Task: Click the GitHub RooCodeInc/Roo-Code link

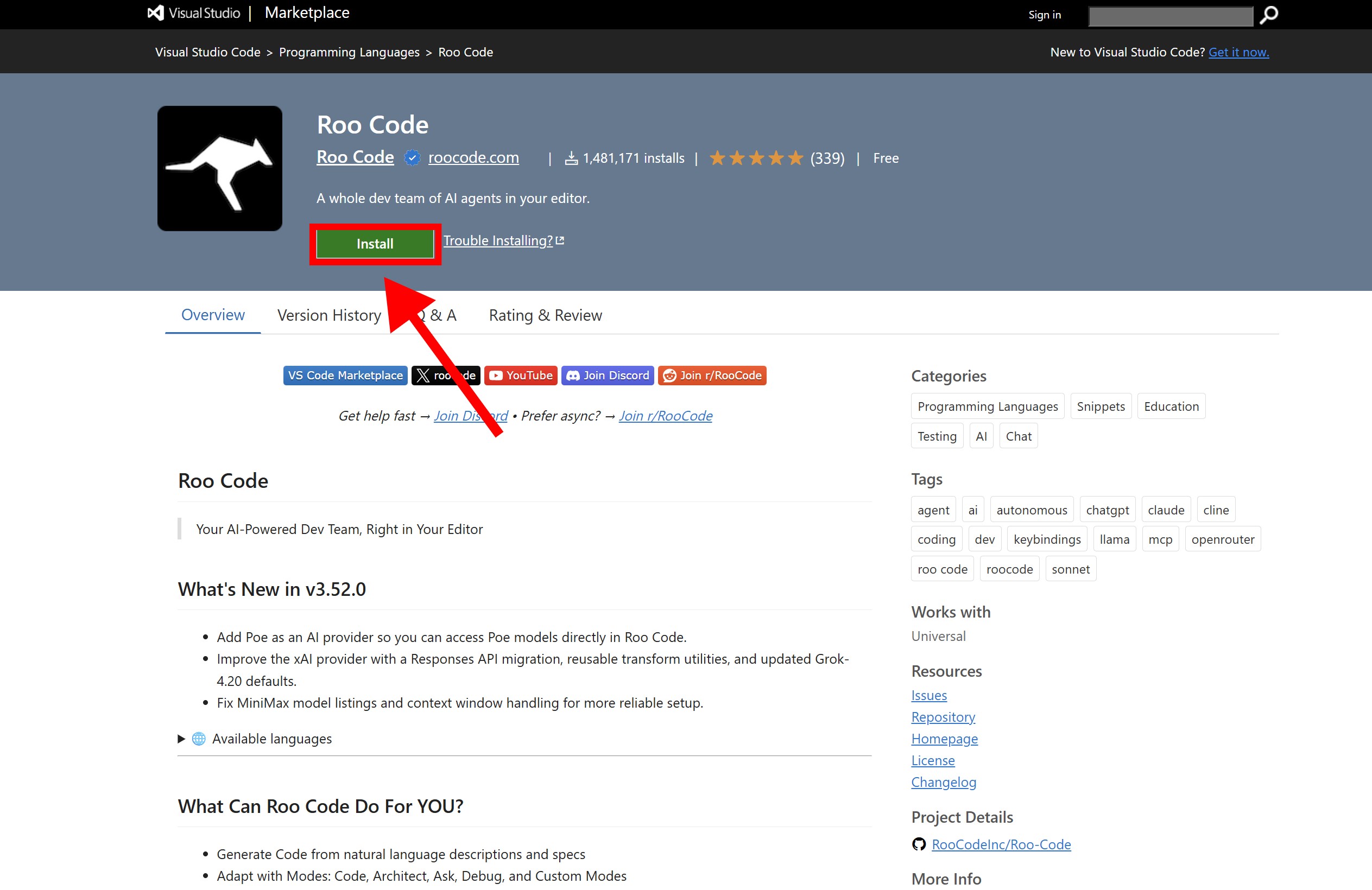Action: pos(1001,844)
